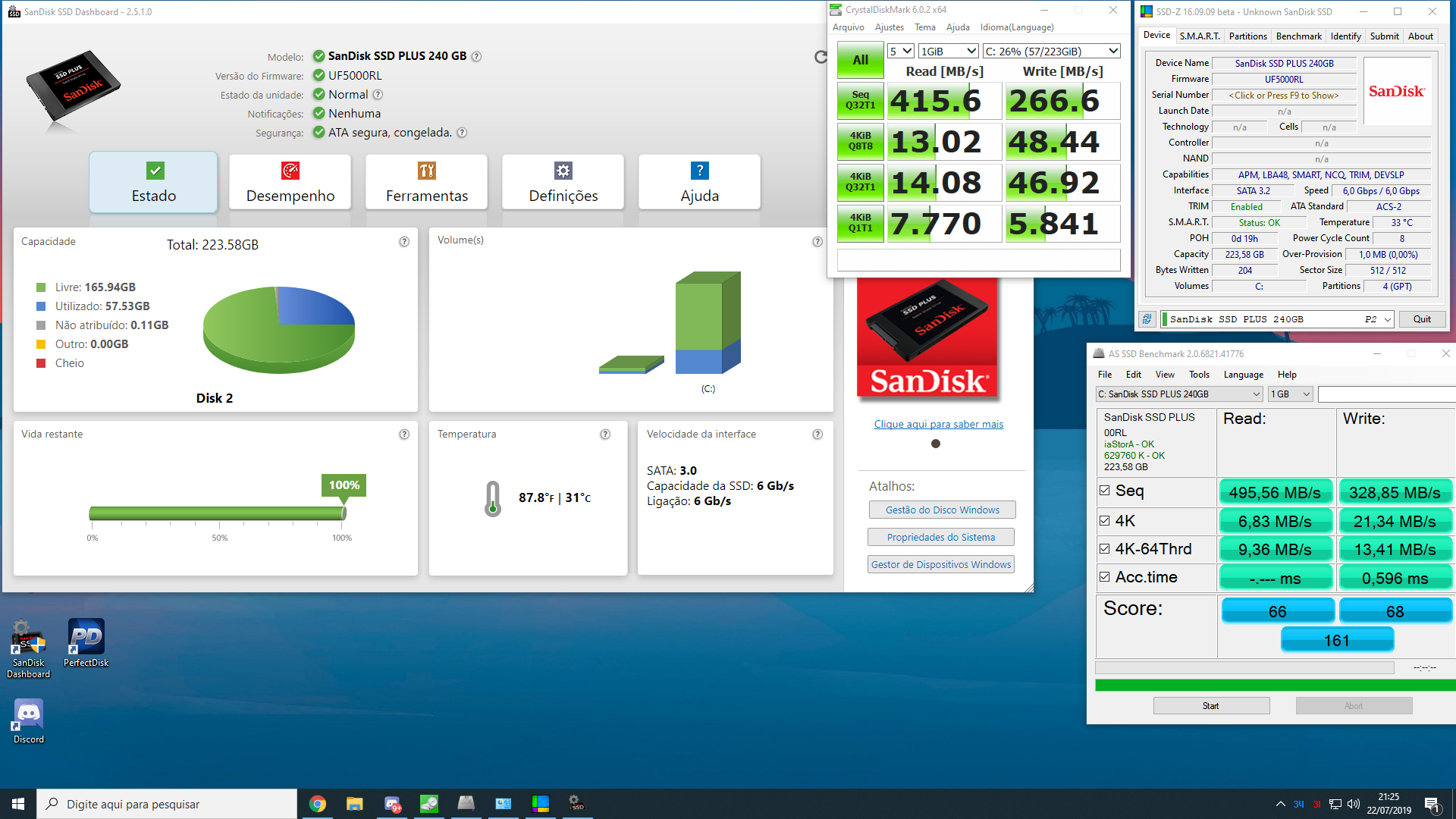
Task: Click help icon in Velocidade da interface panel
Action: coord(817,434)
